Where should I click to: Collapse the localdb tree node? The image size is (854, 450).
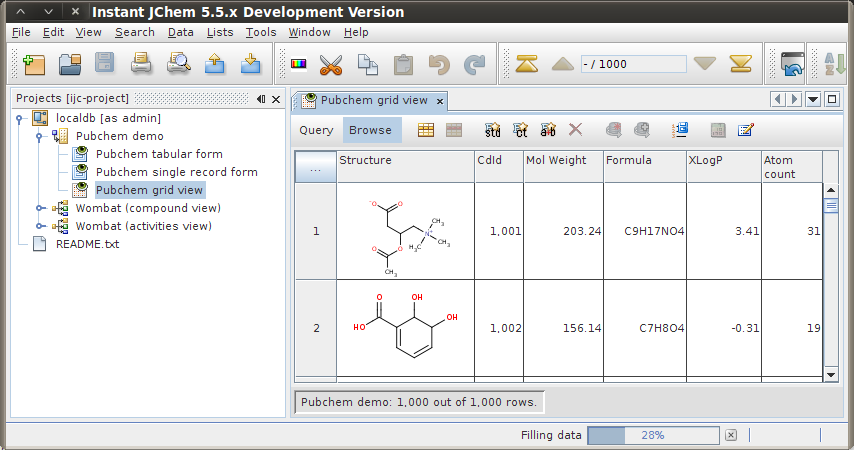pyautogui.click(x=19, y=118)
